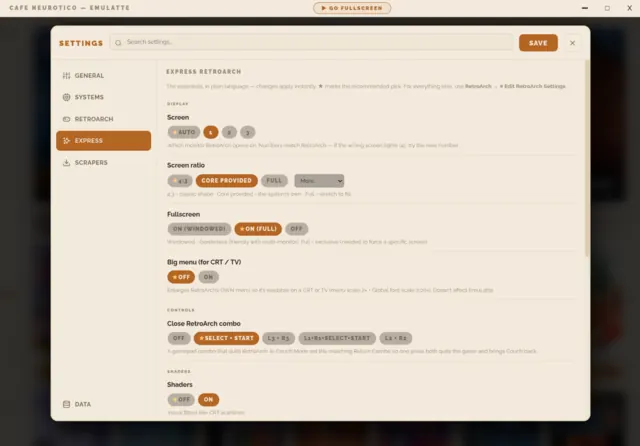Turn Fullscreen Off
The image size is (640, 446).
[x=296, y=229]
